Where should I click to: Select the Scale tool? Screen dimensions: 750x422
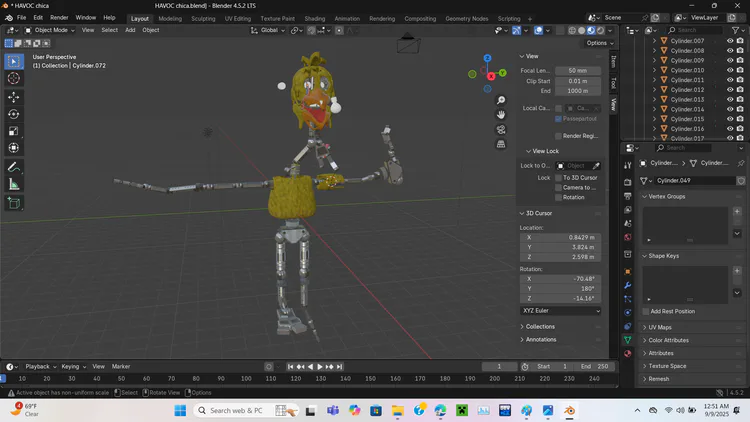(x=14, y=131)
